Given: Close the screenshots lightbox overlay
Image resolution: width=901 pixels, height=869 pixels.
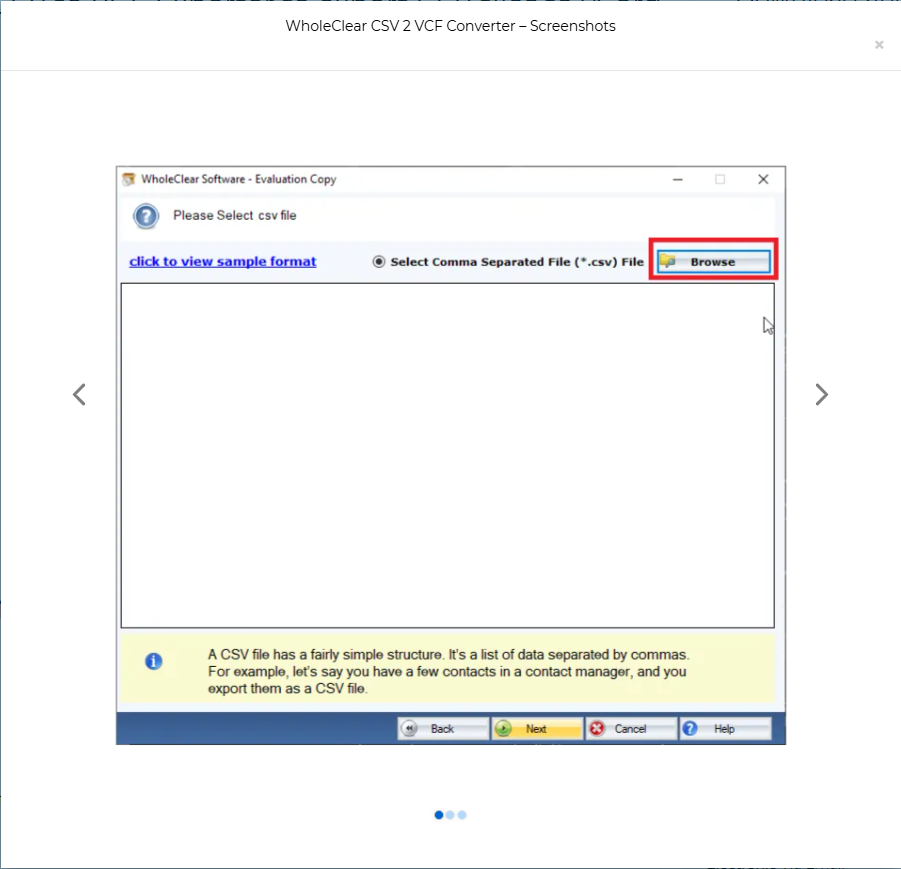Looking at the screenshot, I should [879, 45].
